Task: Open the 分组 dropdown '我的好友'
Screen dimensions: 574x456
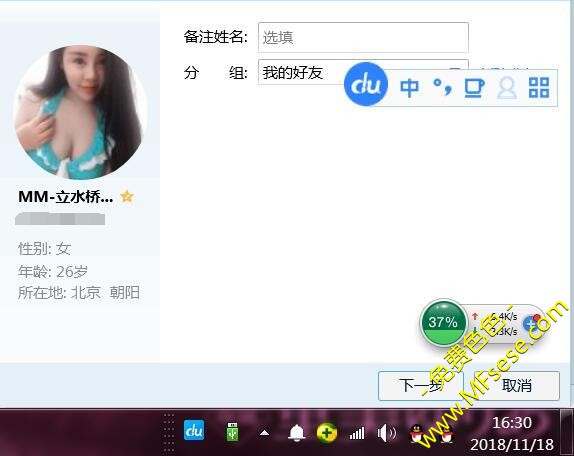Action: click(363, 72)
